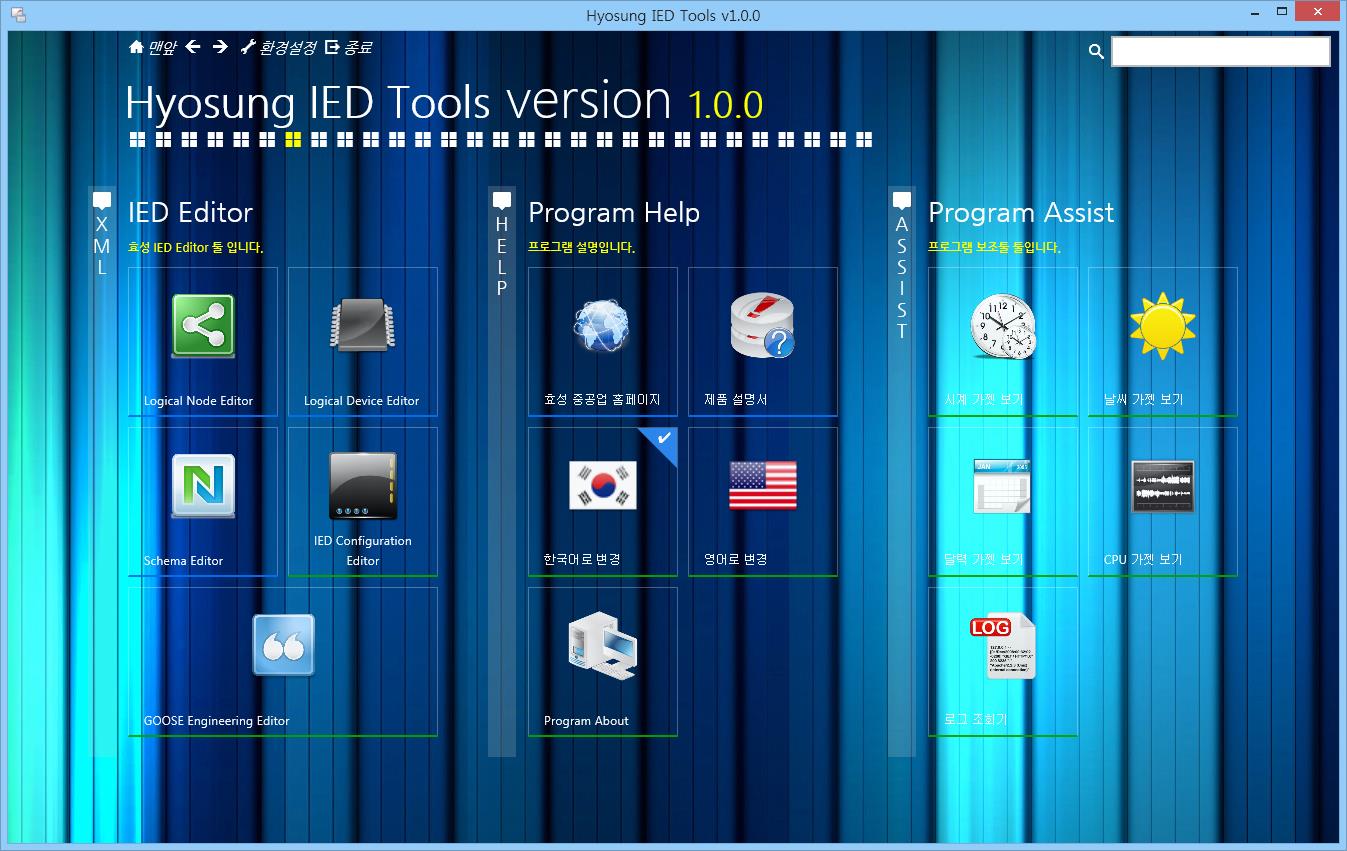Visit 효성 중공업 홈페이지 globe tile
This screenshot has width=1347, height=851.
pos(603,341)
